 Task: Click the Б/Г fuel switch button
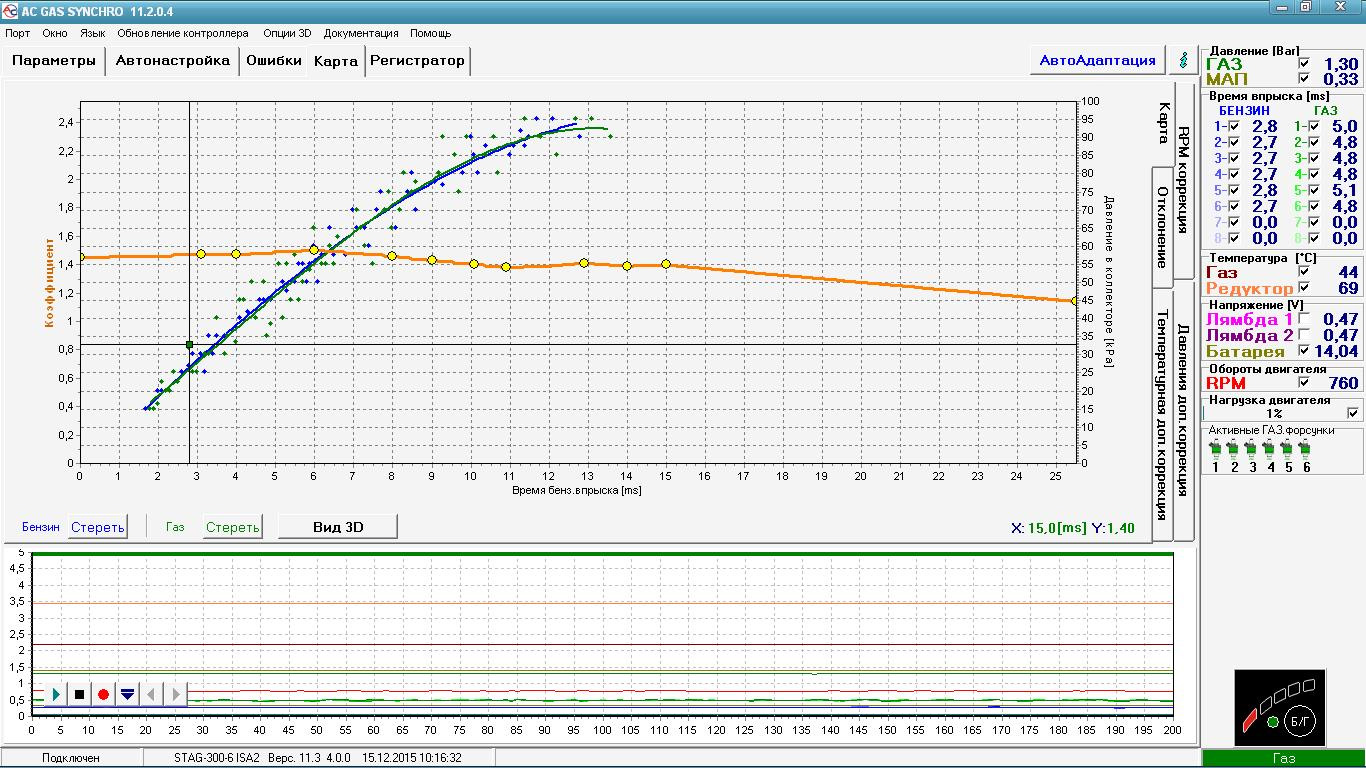[1300, 720]
